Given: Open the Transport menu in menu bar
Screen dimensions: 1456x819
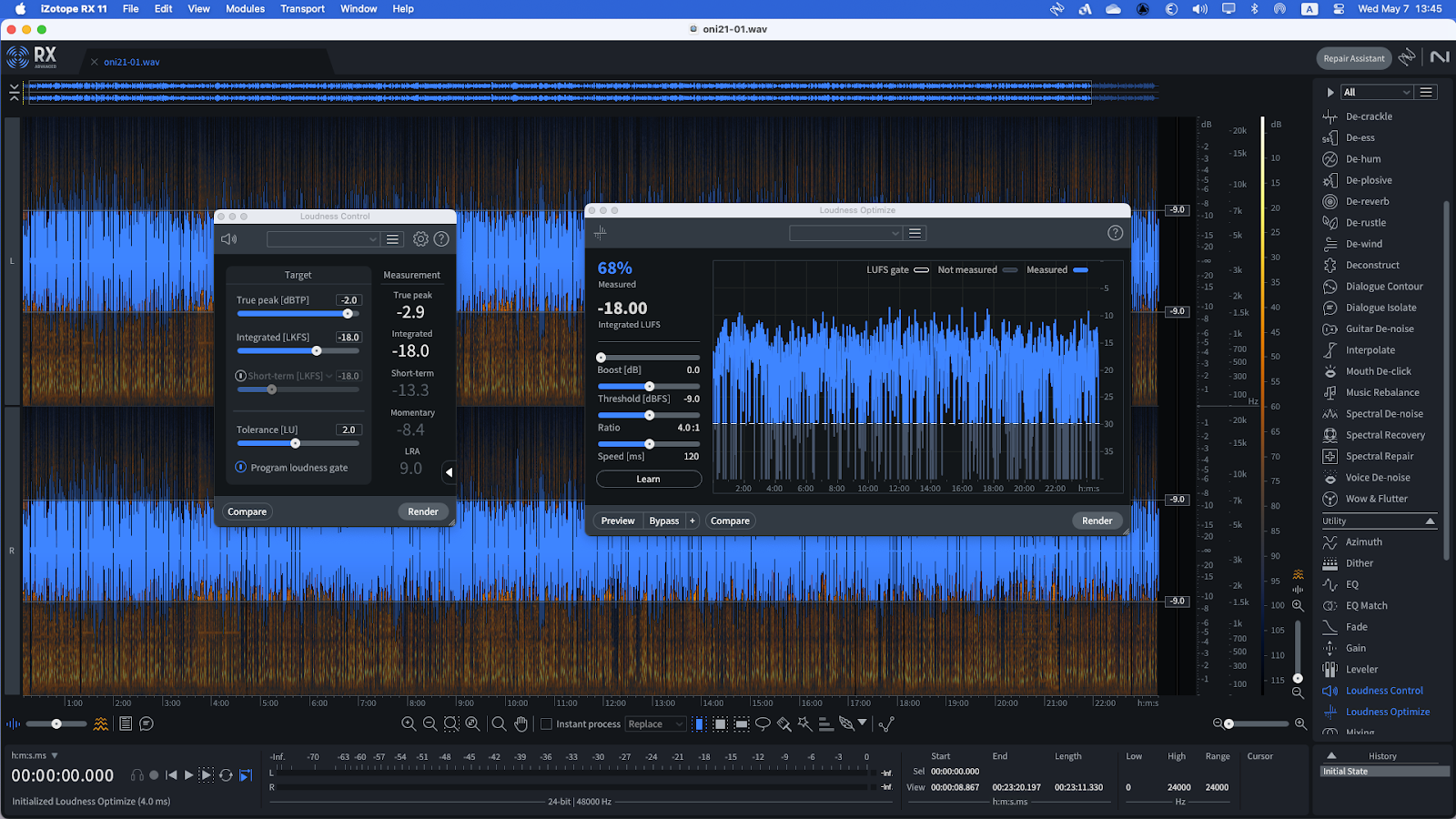Looking at the screenshot, I should click(x=302, y=9).
